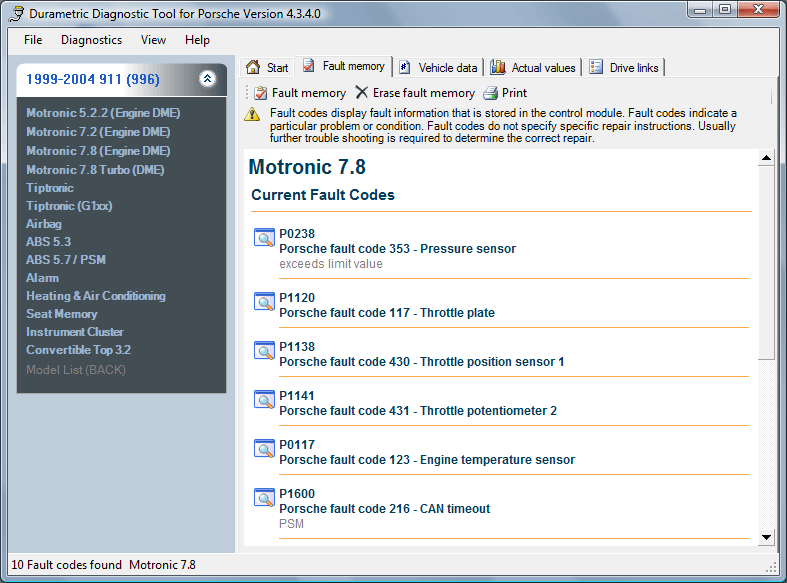Image resolution: width=787 pixels, height=583 pixels.
Task: Minimize the Durametric window
Action: [701, 9]
